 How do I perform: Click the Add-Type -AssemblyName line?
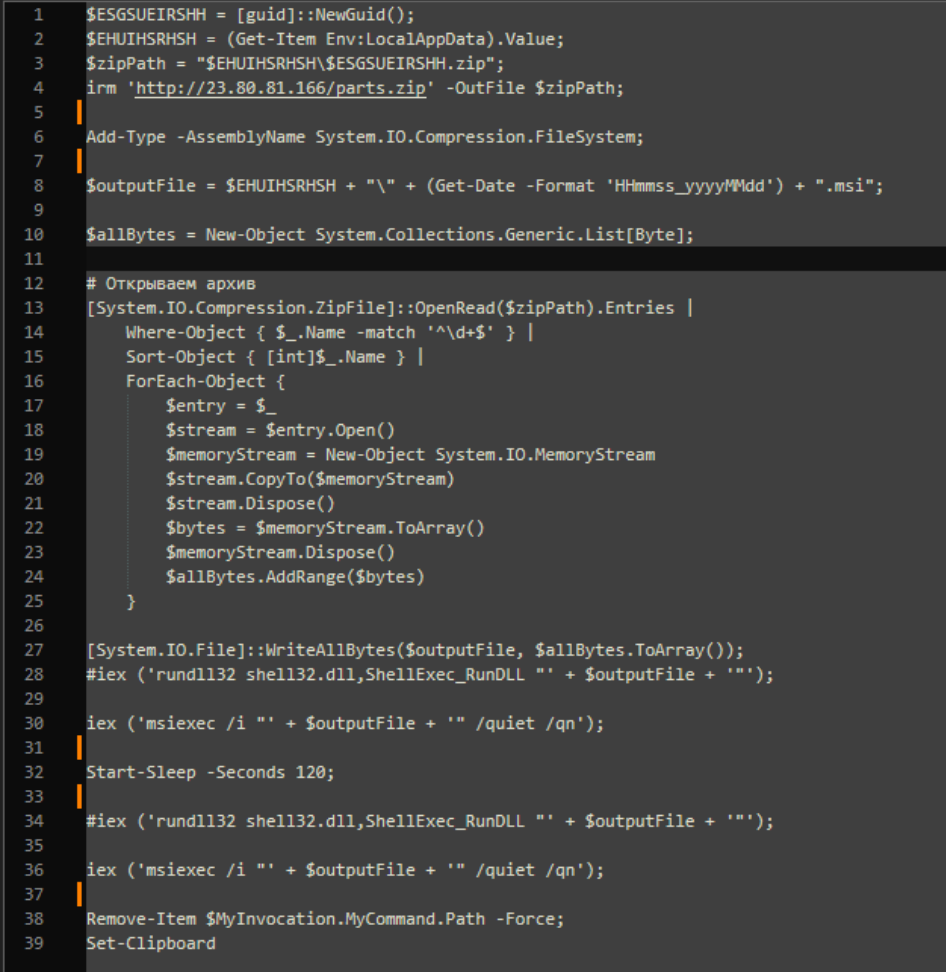click(365, 137)
